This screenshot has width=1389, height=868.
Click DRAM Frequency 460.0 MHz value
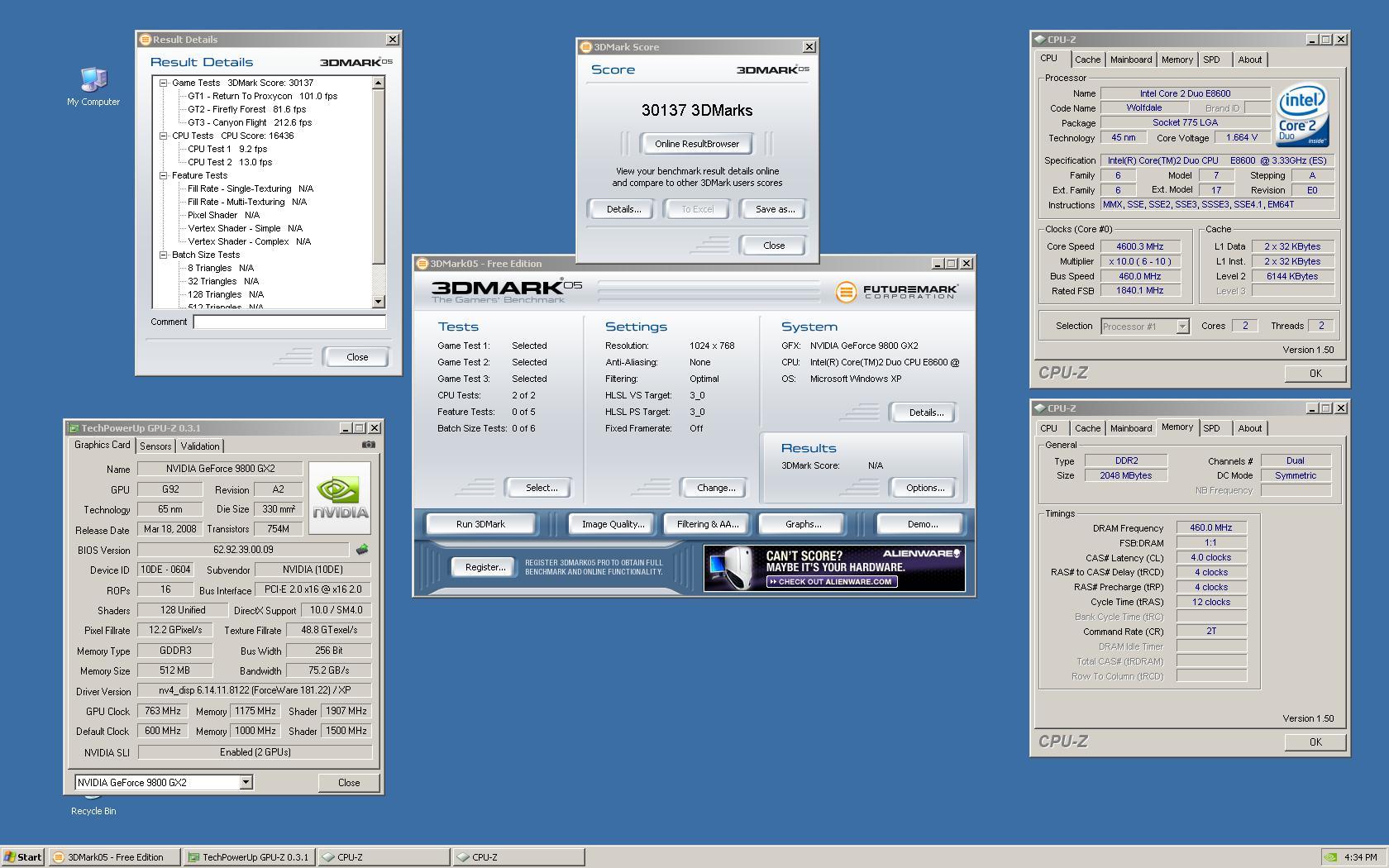pyautogui.click(x=1210, y=527)
